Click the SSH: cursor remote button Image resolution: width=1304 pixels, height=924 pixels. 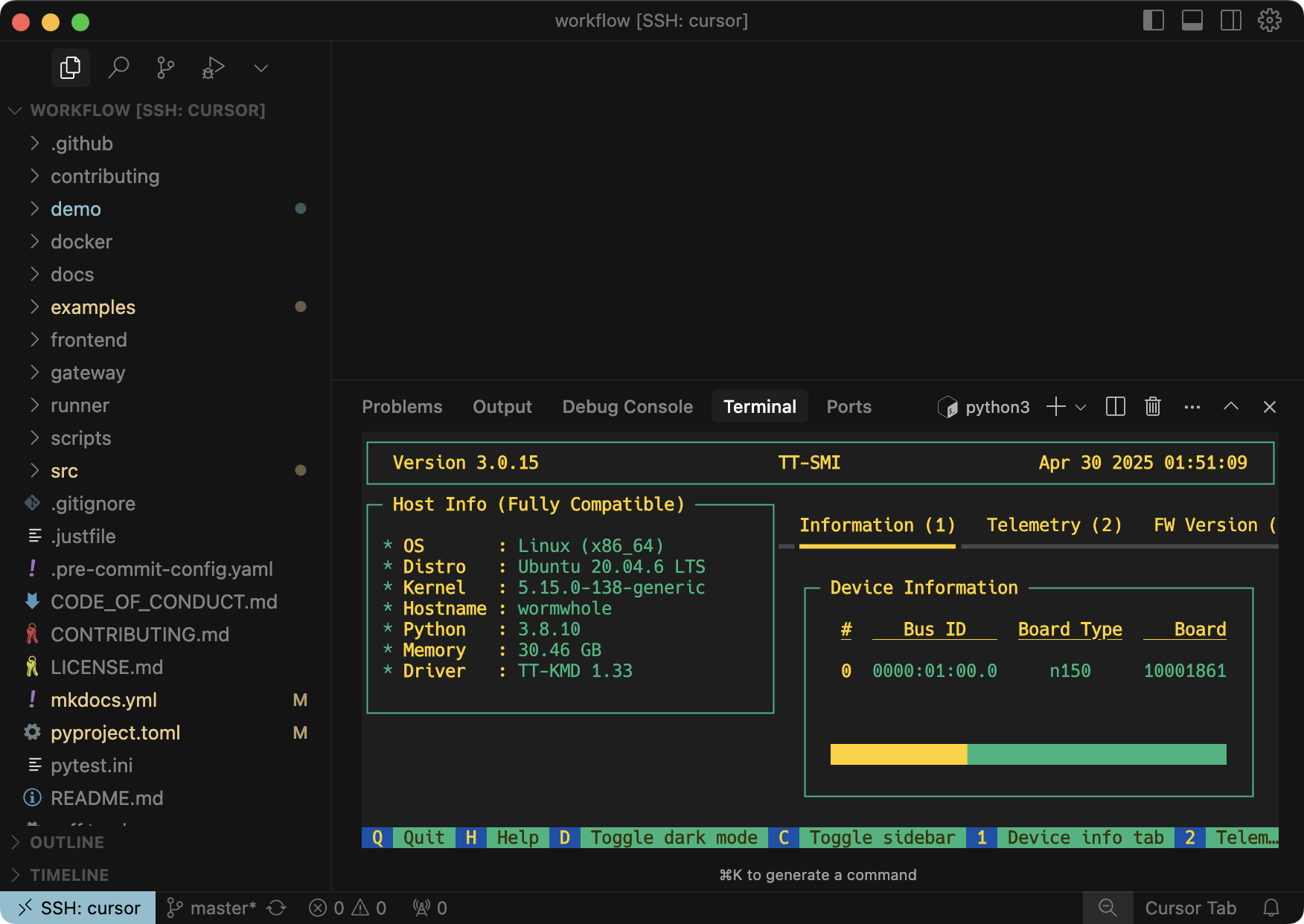(x=78, y=908)
